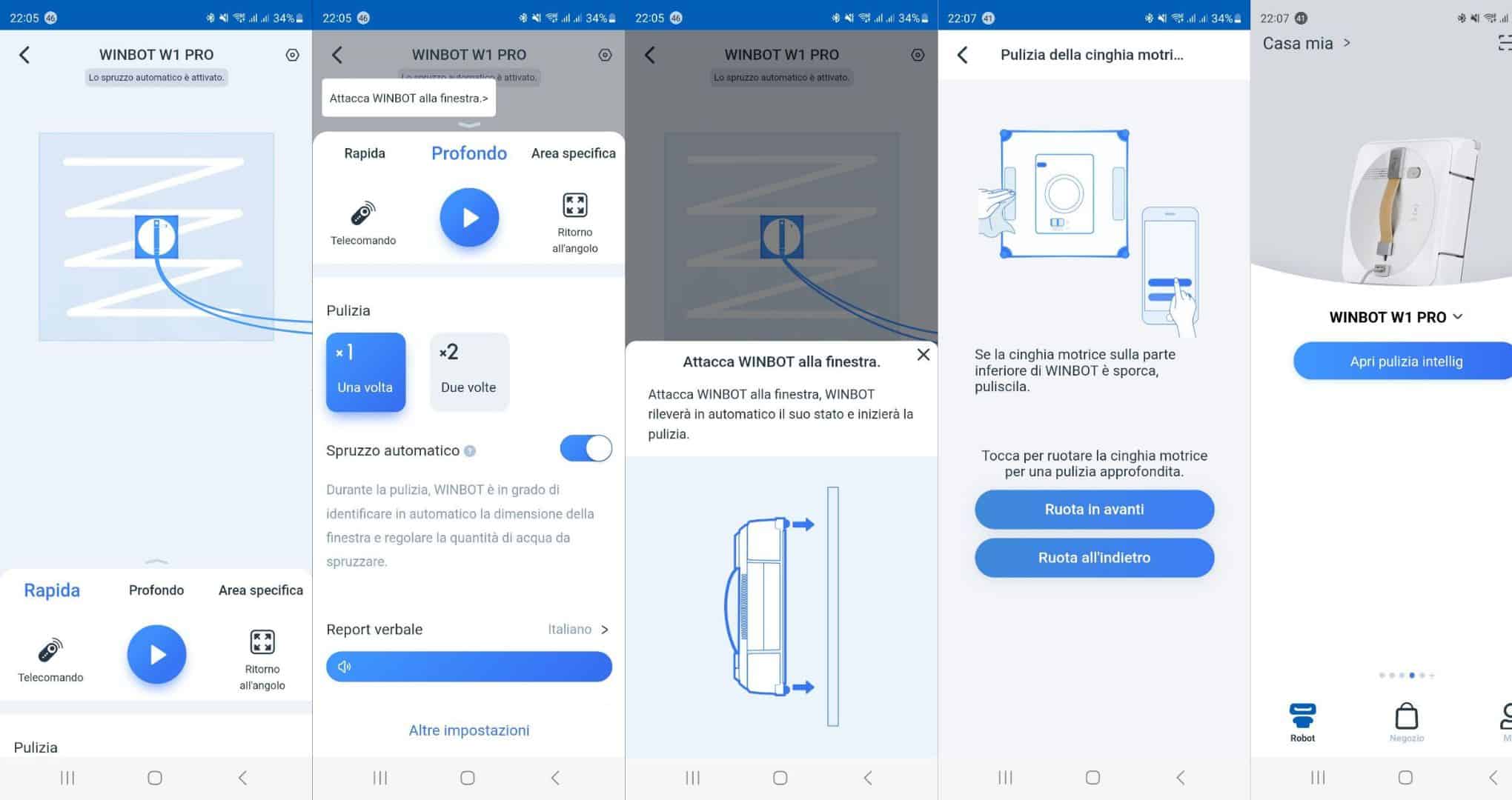Tap the speaker icon on the volume bar

click(x=344, y=667)
